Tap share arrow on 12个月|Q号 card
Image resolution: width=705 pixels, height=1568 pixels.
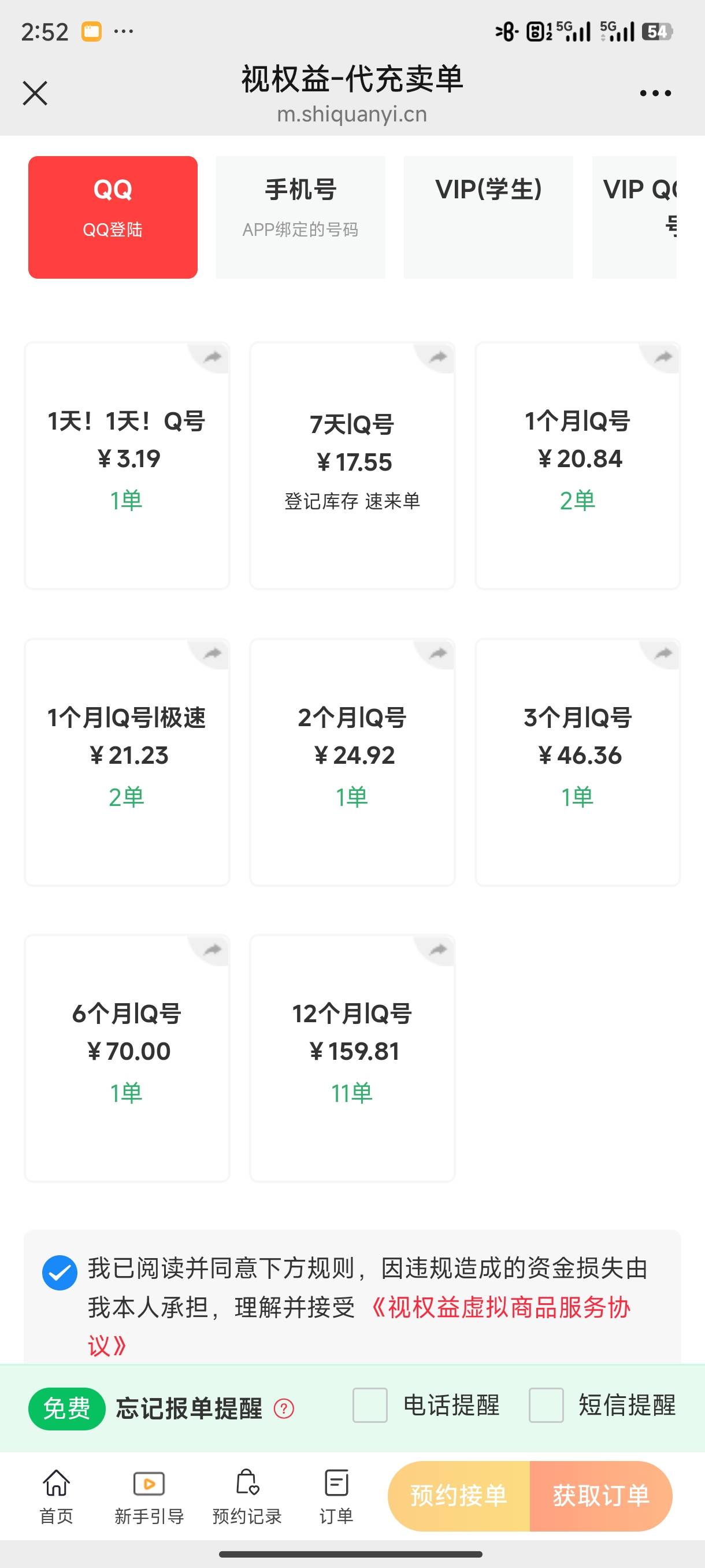tap(438, 950)
